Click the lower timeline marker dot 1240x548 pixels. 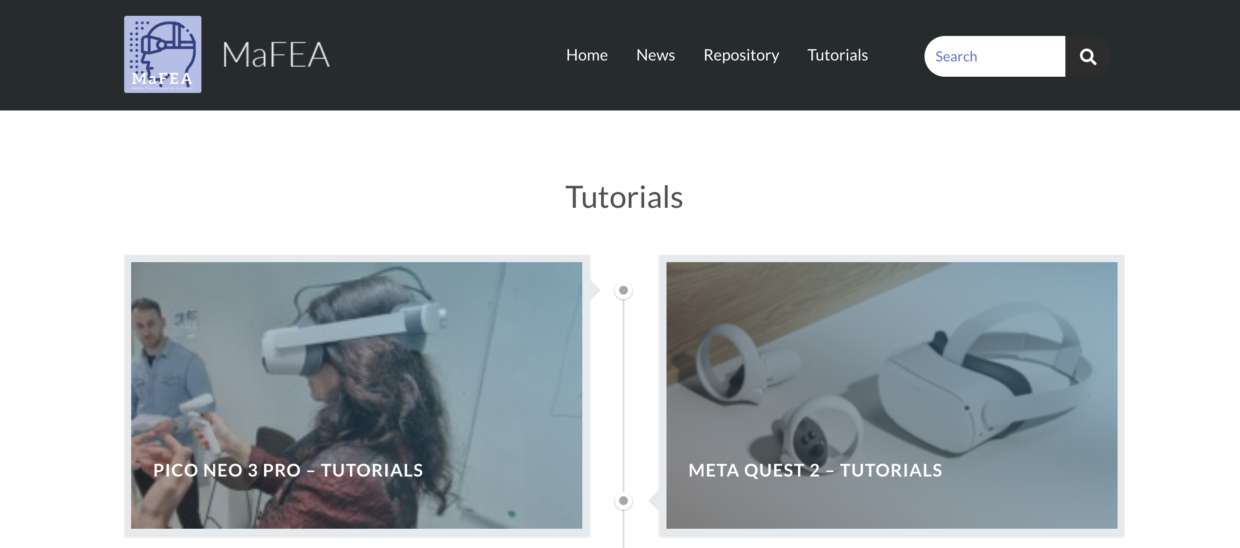(624, 501)
